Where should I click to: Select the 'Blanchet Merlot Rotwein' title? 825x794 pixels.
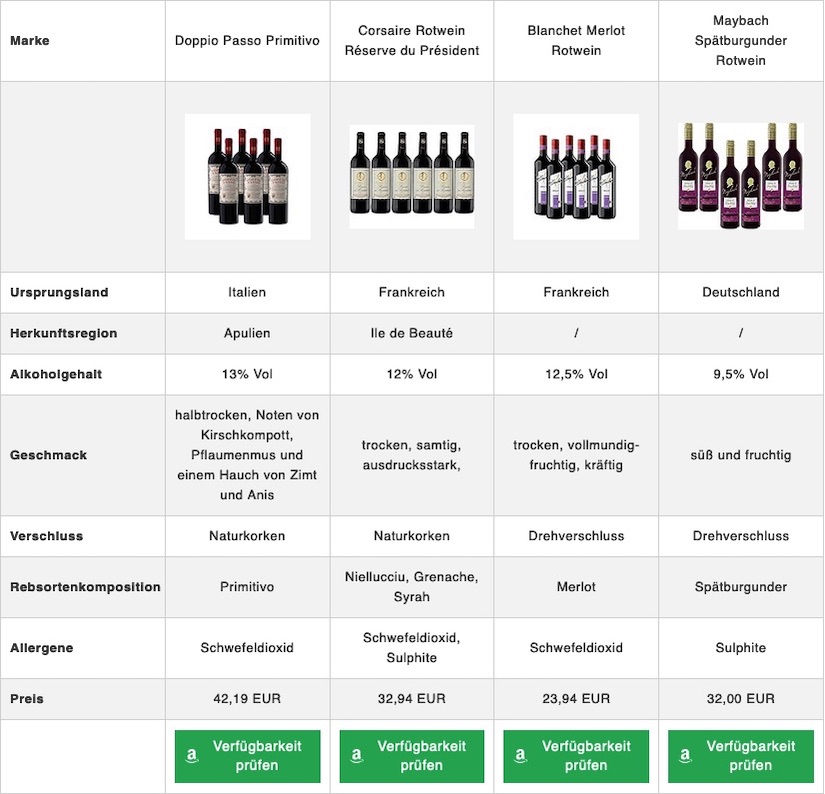click(x=576, y=41)
